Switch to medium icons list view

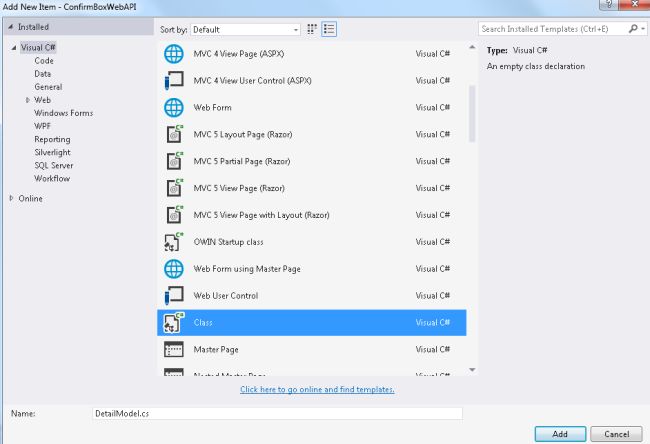329,29
